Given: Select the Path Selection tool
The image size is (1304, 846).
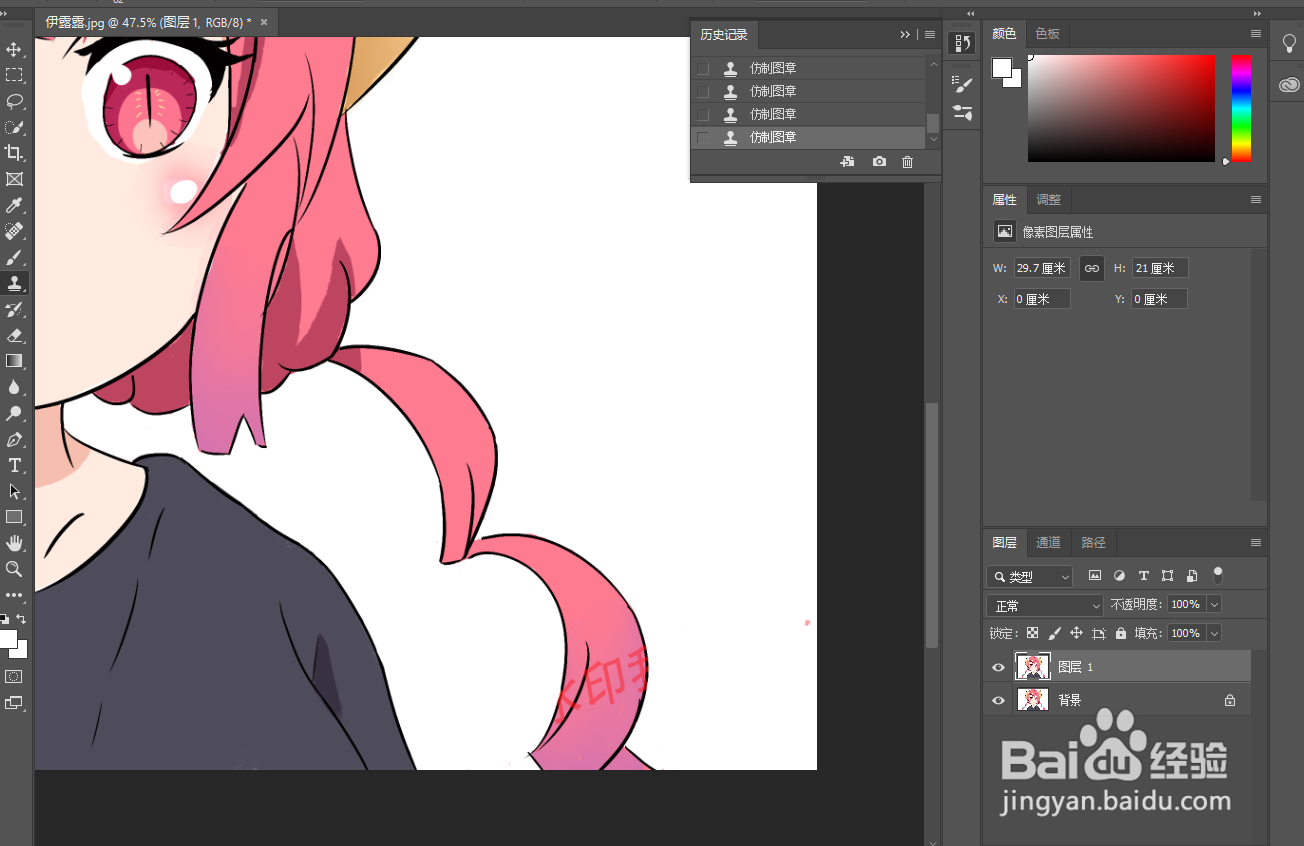Looking at the screenshot, I should pyautogui.click(x=14, y=491).
